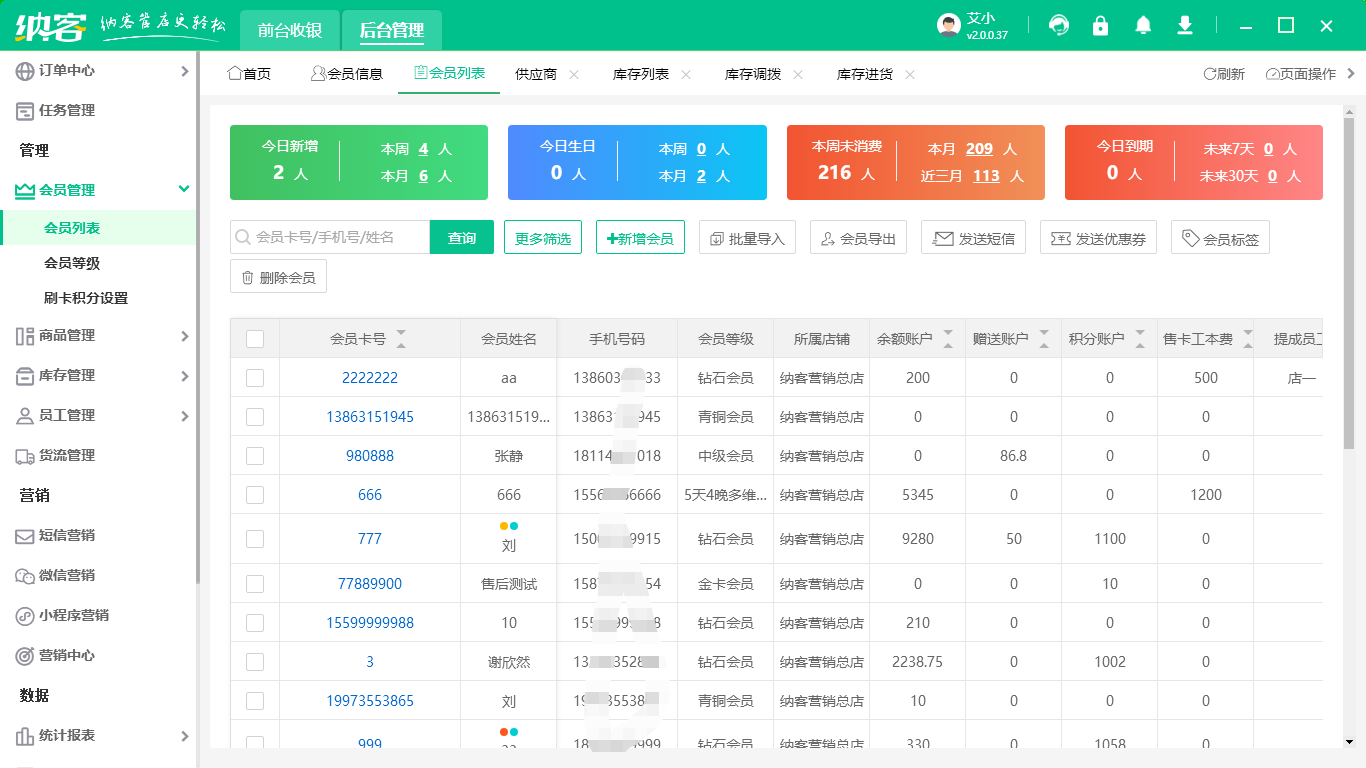
Task: Click the 查询 search button
Action: coord(462,237)
